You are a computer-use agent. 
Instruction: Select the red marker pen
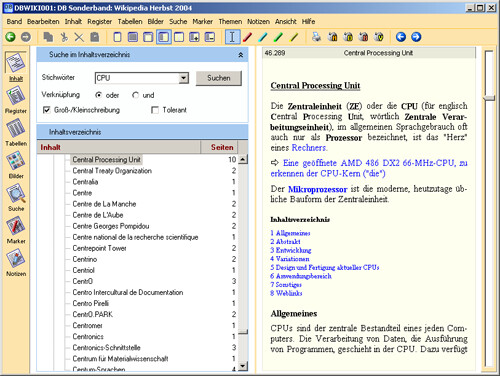(x=247, y=37)
